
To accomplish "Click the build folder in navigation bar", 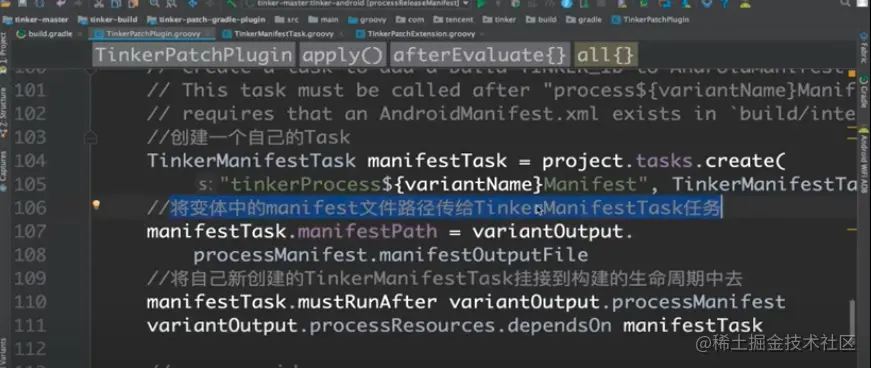I will (541, 19).
